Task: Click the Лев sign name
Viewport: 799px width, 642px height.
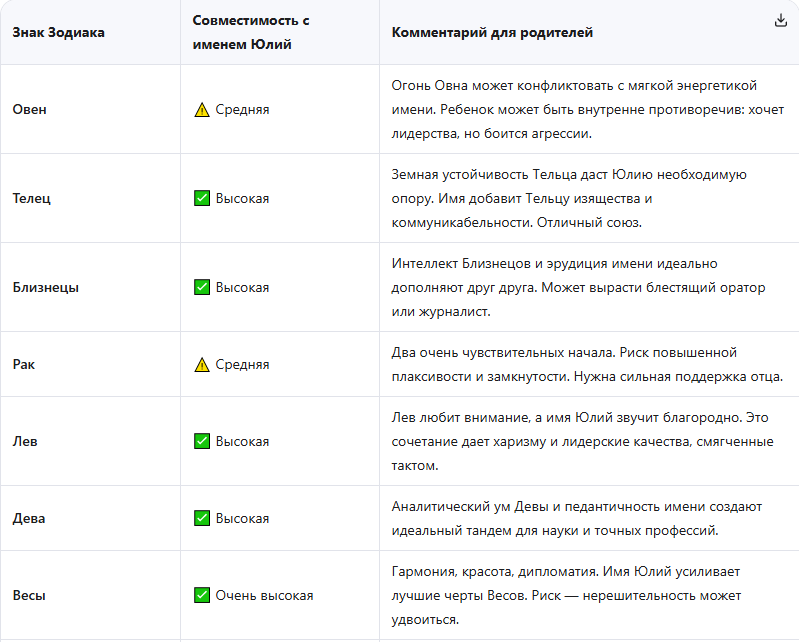Action: click(25, 441)
